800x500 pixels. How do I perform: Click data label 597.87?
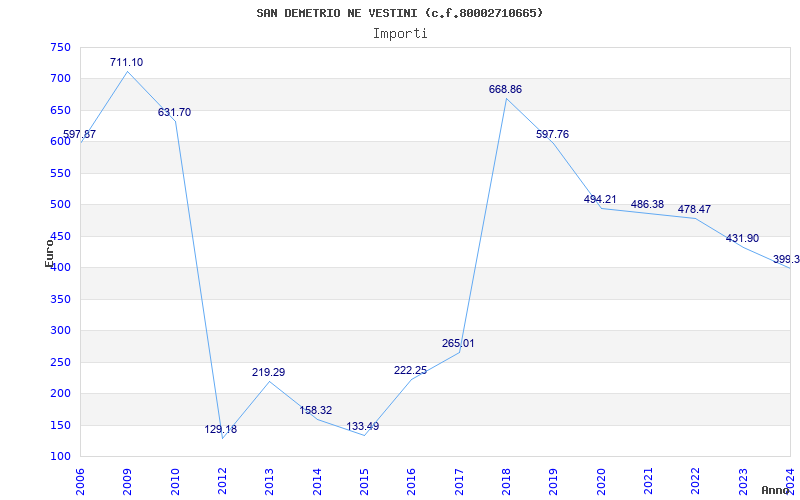pyautogui.click(x=79, y=135)
